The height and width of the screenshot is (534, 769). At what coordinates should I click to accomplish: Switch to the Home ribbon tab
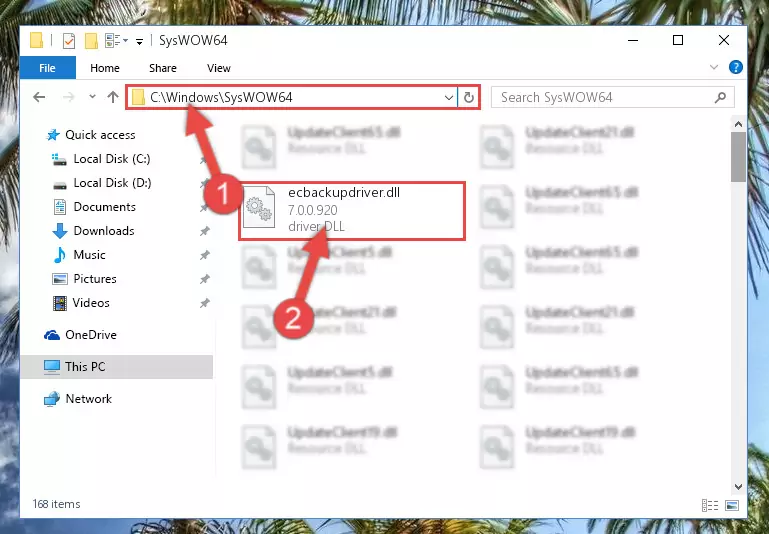pyautogui.click(x=105, y=68)
